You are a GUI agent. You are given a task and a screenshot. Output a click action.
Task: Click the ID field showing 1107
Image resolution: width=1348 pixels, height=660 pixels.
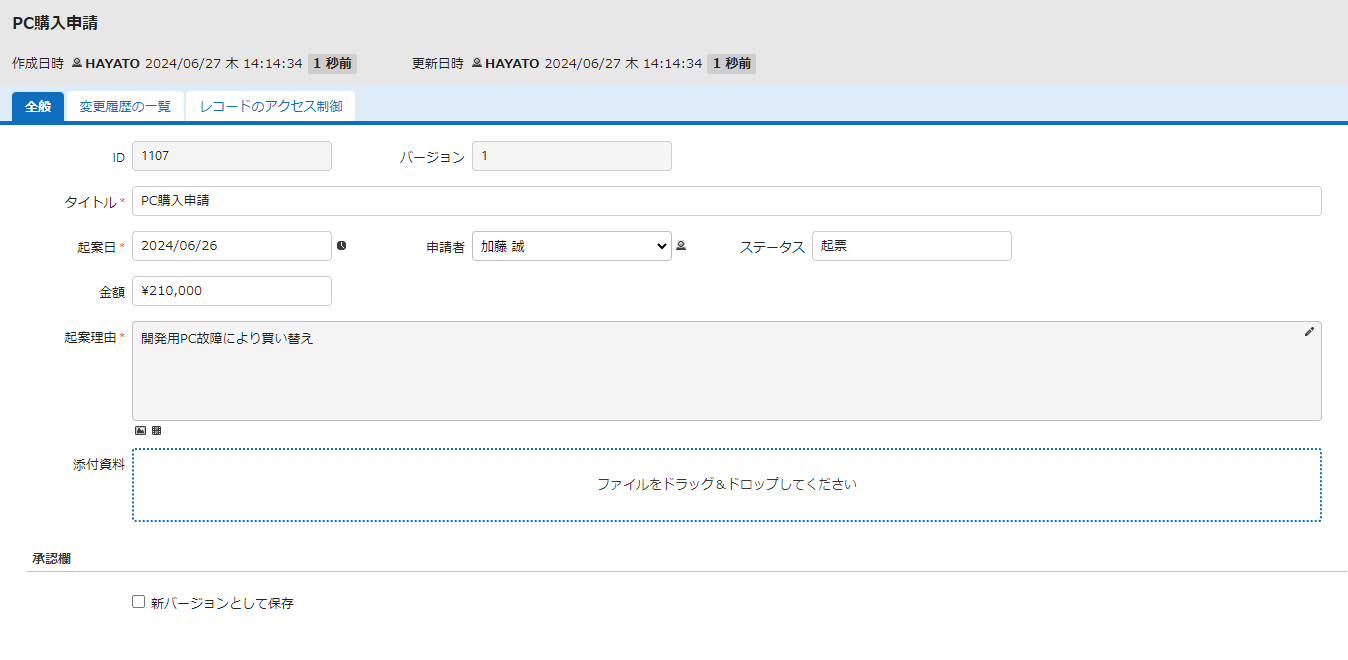(x=232, y=156)
